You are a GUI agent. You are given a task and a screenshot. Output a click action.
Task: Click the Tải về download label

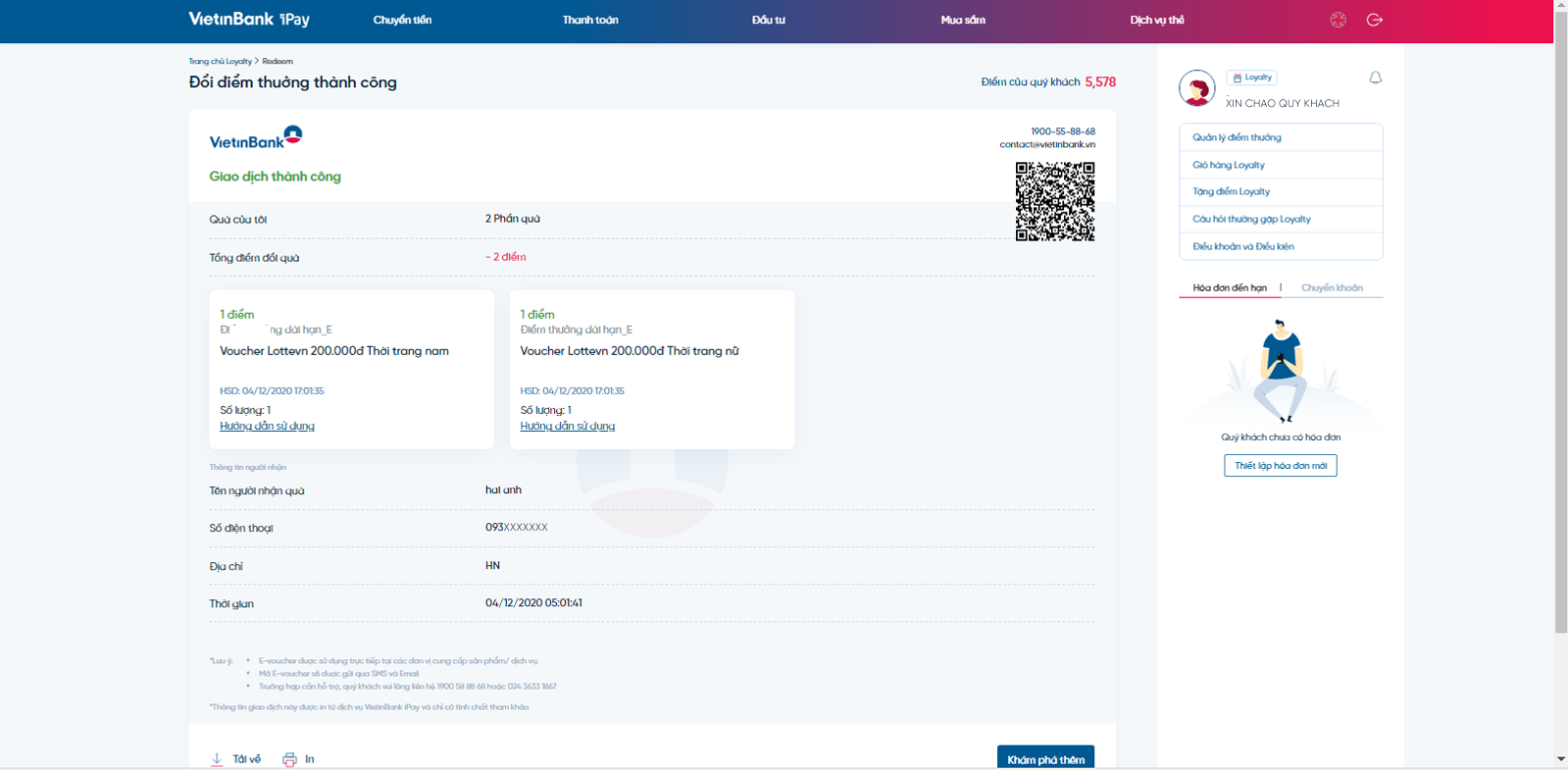pyautogui.click(x=247, y=759)
